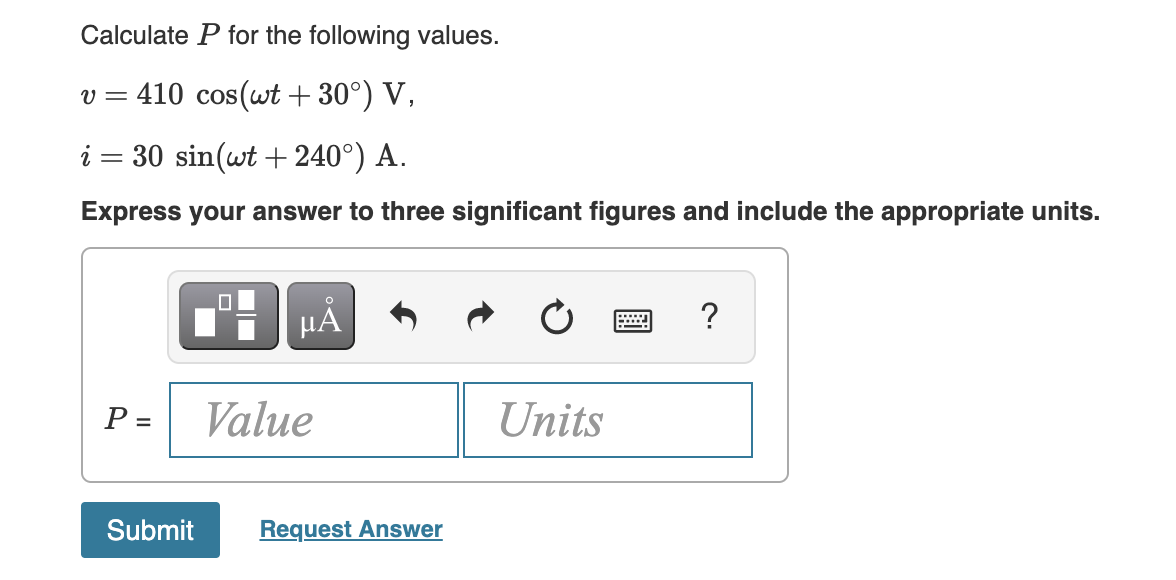Reset the answer with the circular arrow icon
Image resolution: width=1176 pixels, height=580 pixels.
[556, 315]
